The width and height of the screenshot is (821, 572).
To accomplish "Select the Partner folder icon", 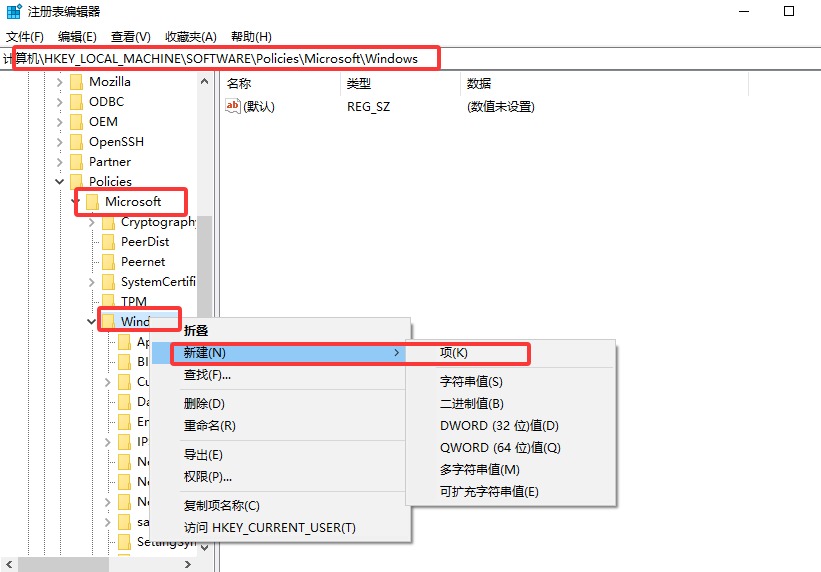I will click(76, 161).
